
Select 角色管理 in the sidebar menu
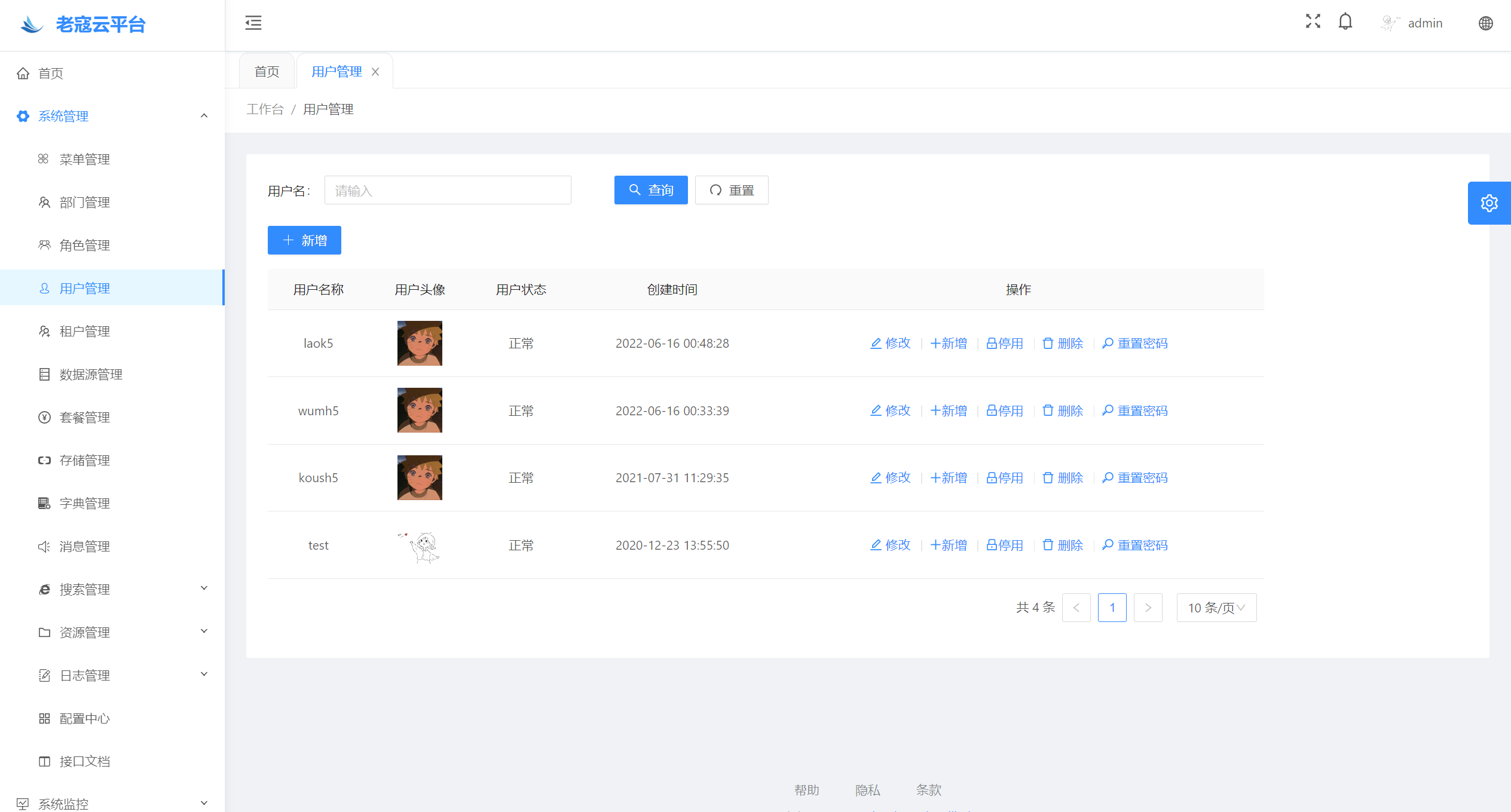84,246
